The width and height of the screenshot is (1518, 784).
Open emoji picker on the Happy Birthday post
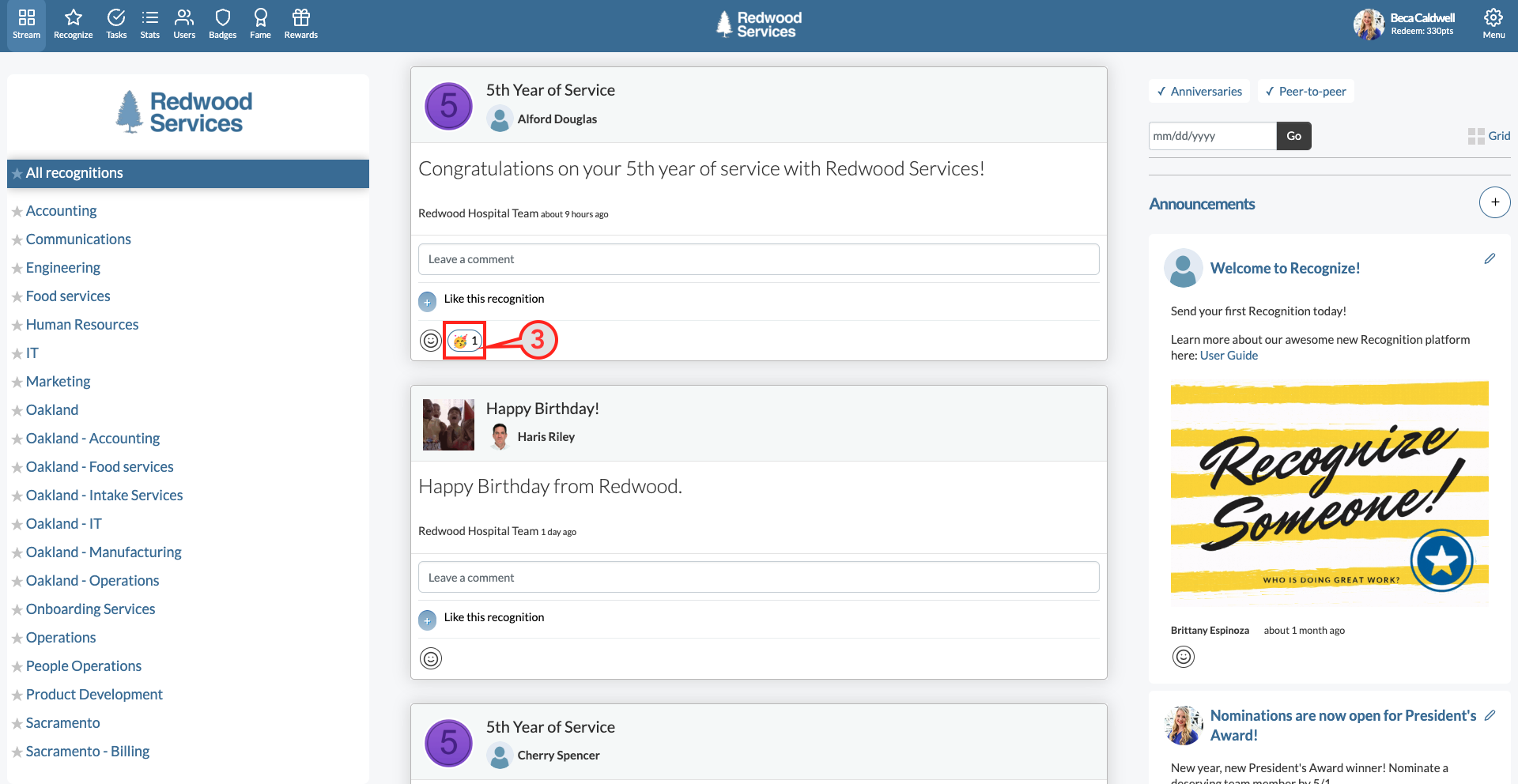tap(430, 658)
